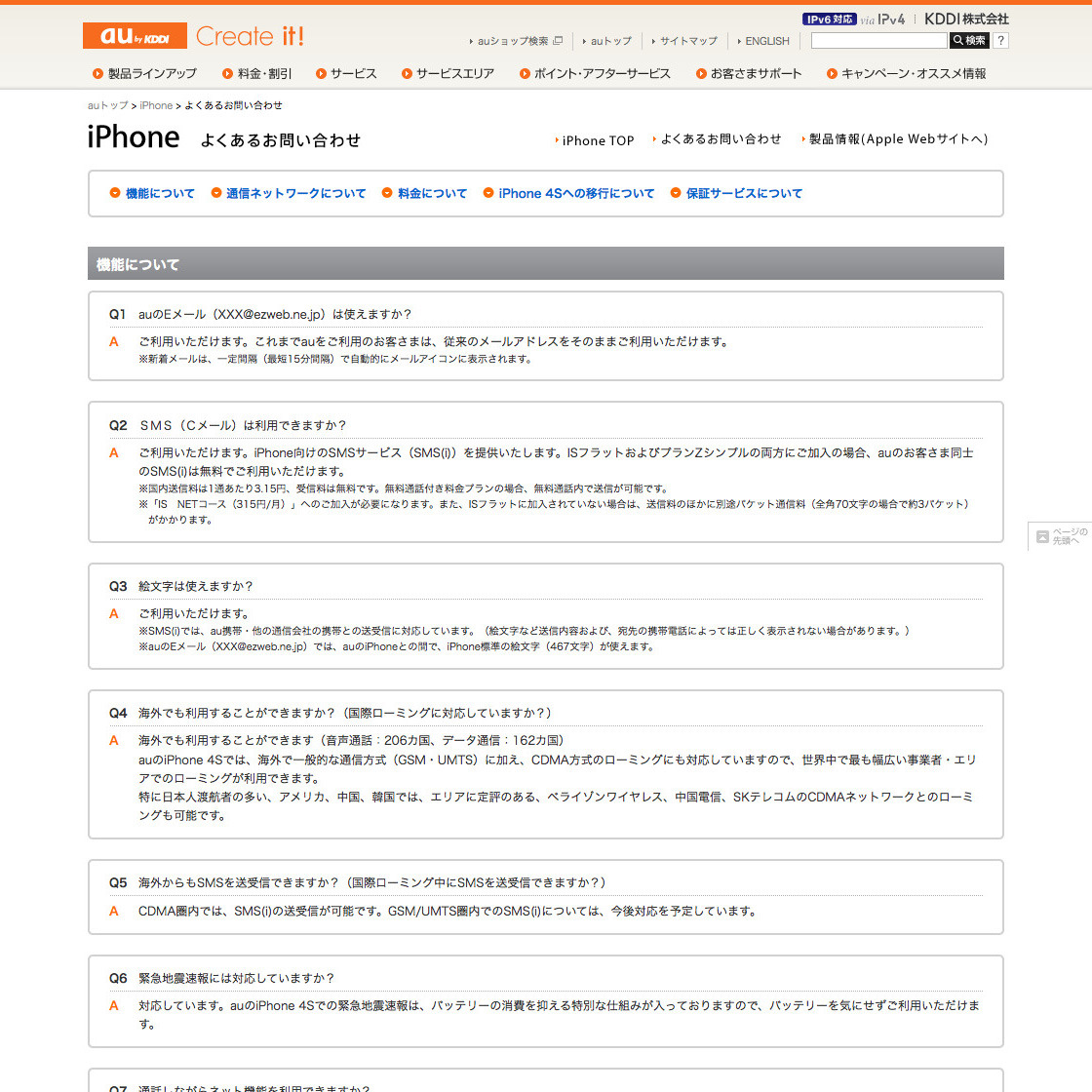Screen dimensions: 1092x1092
Task: Switch to ENGLISH site
Action: [766, 41]
